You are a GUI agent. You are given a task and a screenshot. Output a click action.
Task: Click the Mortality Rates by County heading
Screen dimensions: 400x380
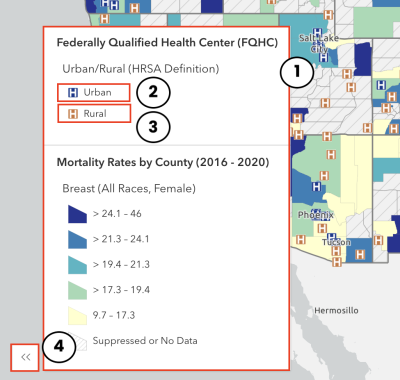coord(163,162)
